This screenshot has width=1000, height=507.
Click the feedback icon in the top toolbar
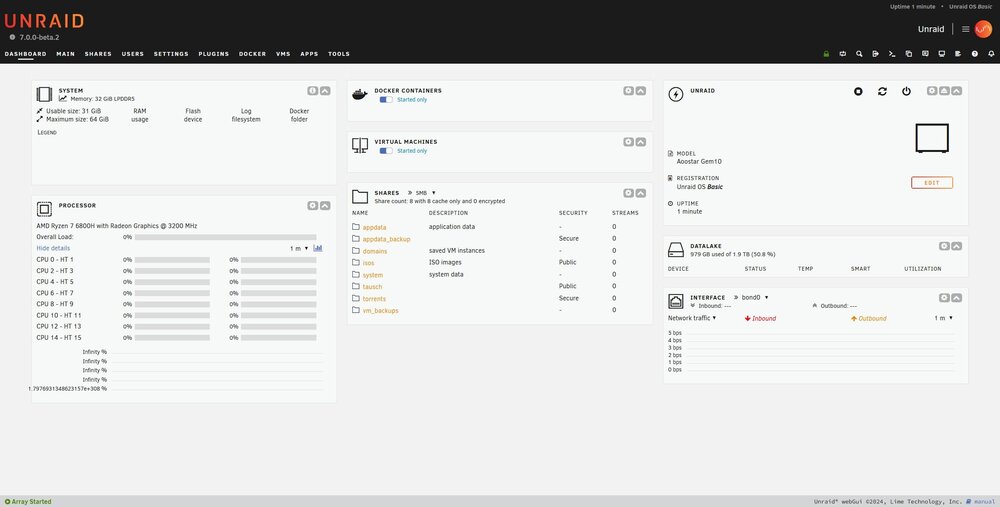click(x=925, y=54)
